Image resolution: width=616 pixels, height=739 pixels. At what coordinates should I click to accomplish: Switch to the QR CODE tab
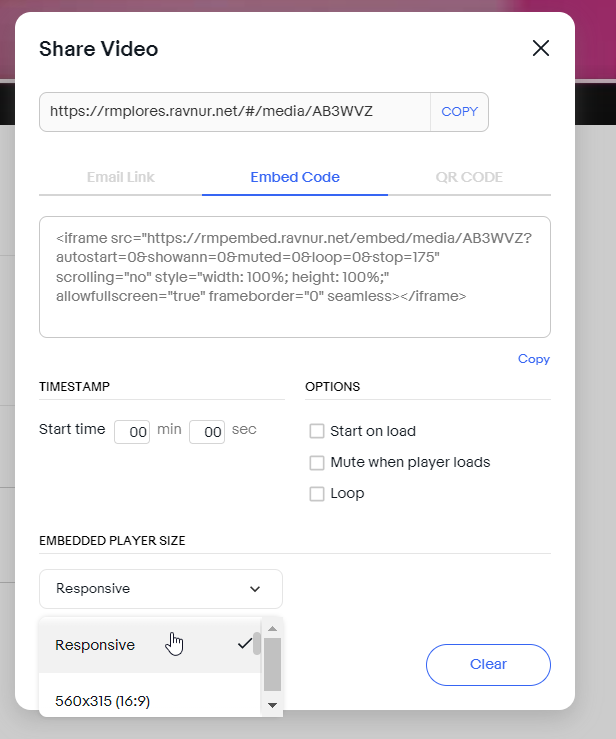coord(469,177)
